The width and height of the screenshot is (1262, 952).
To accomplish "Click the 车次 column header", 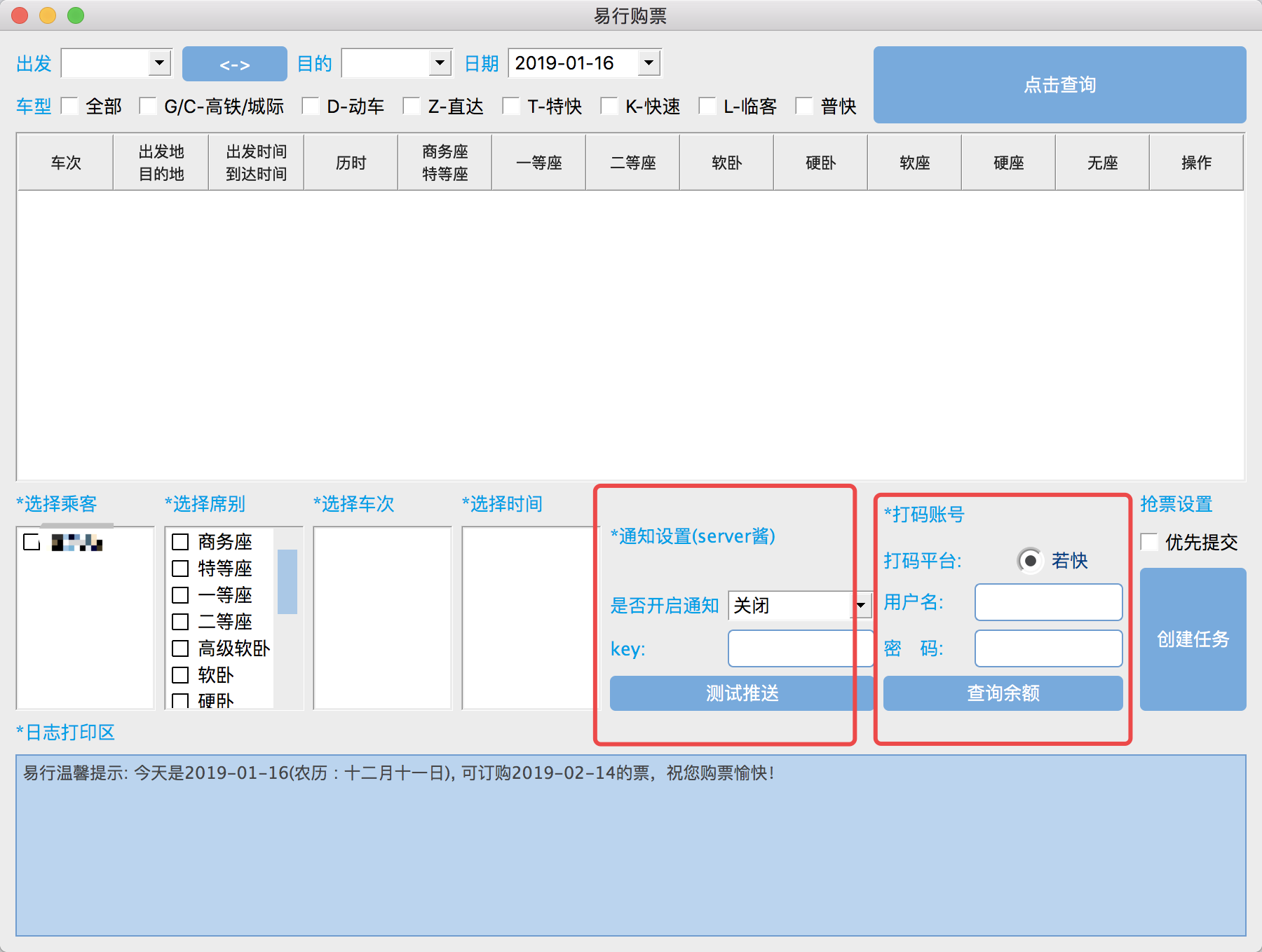I will click(66, 163).
